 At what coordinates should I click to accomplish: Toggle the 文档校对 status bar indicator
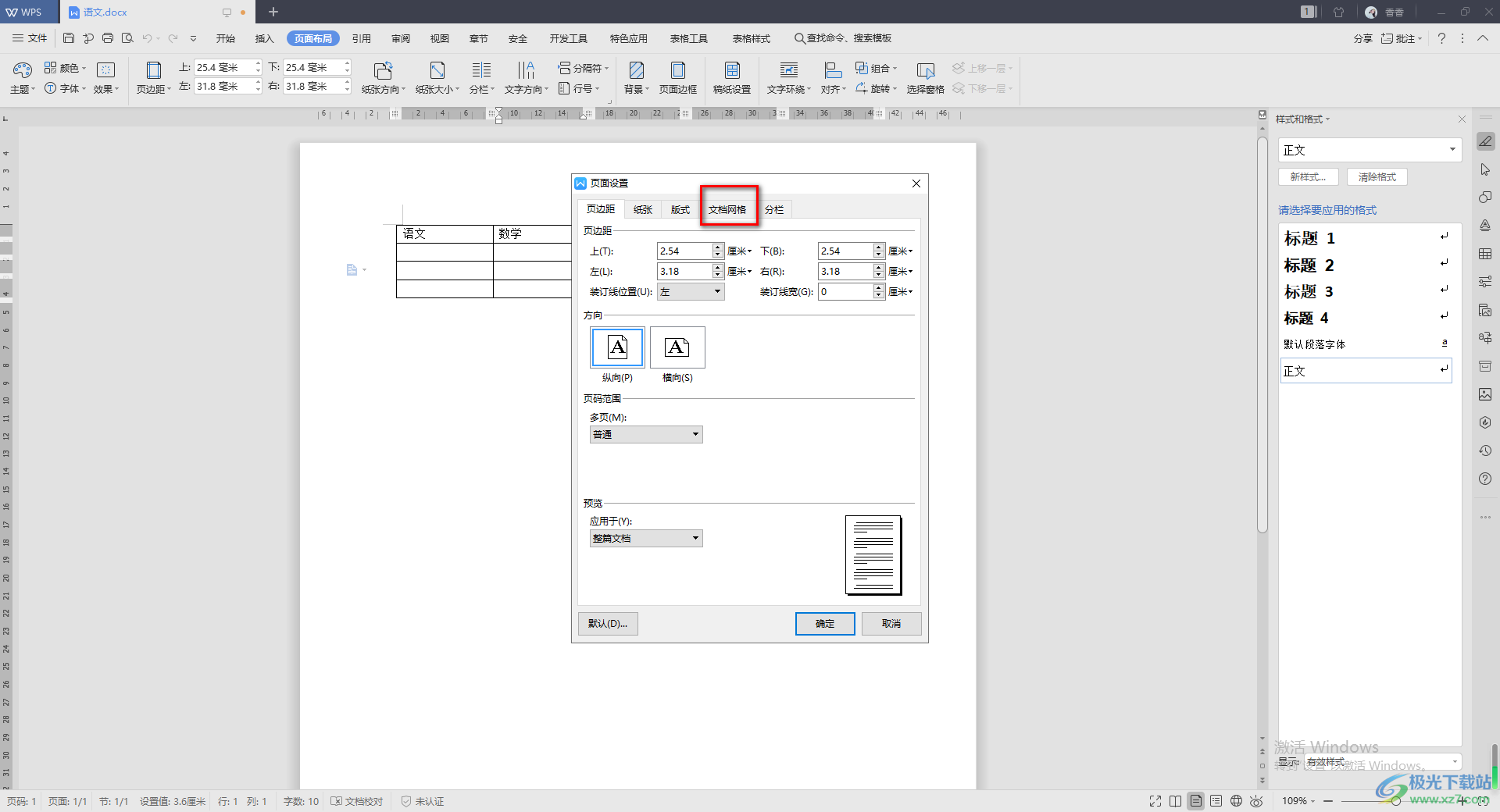tap(357, 801)
